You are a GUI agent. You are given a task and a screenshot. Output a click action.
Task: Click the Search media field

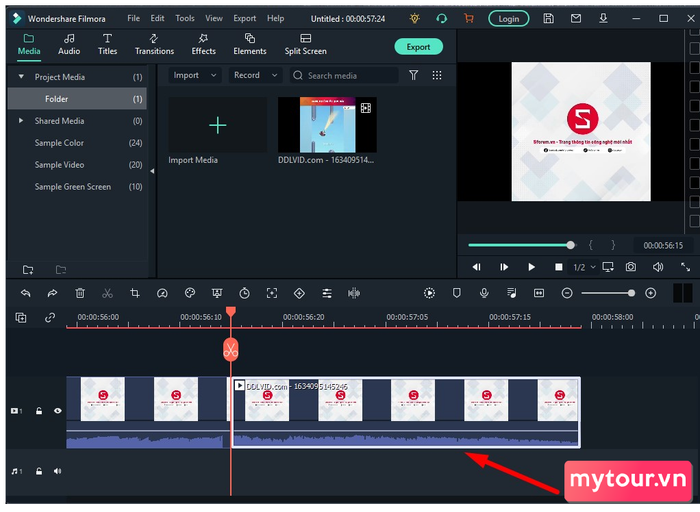click(x=344, y=75)
